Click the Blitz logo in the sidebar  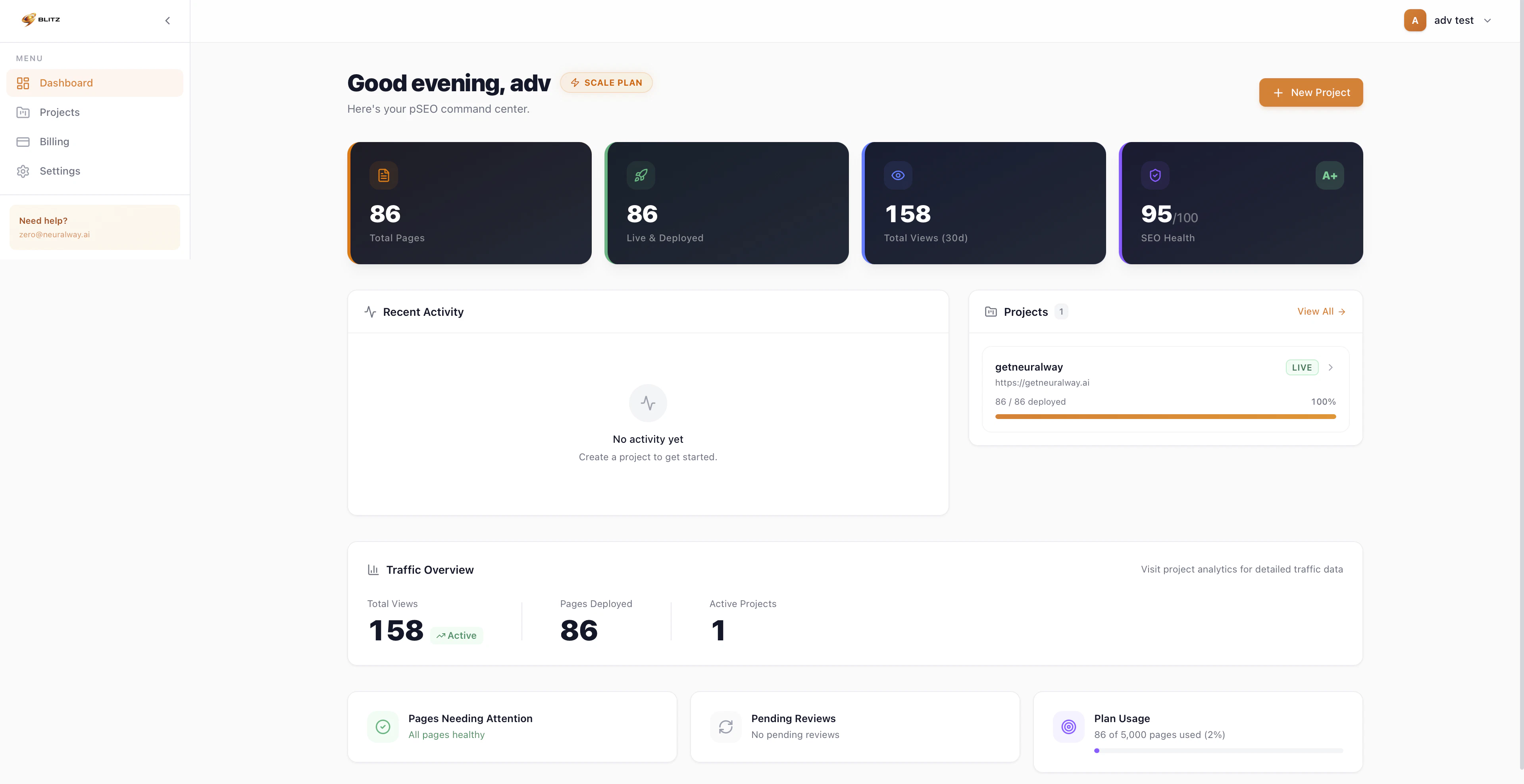41,19
